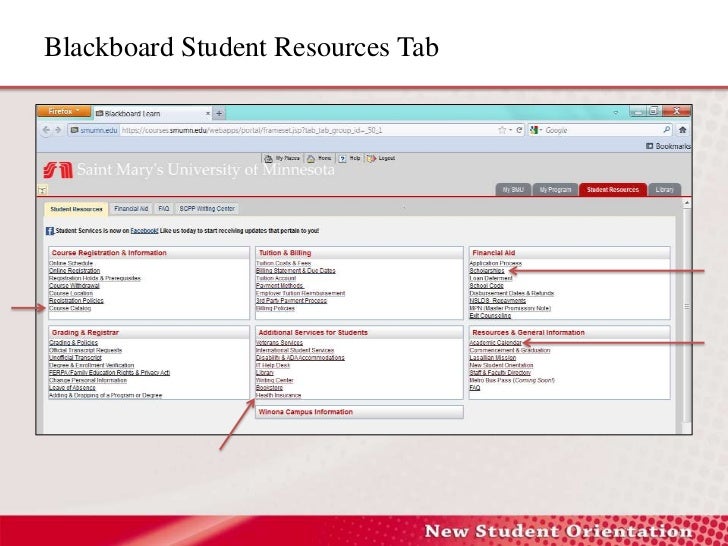Open the New Student Orientation link
The width and height of the screenshot is (728, 546).
click(x=501, y=365)
